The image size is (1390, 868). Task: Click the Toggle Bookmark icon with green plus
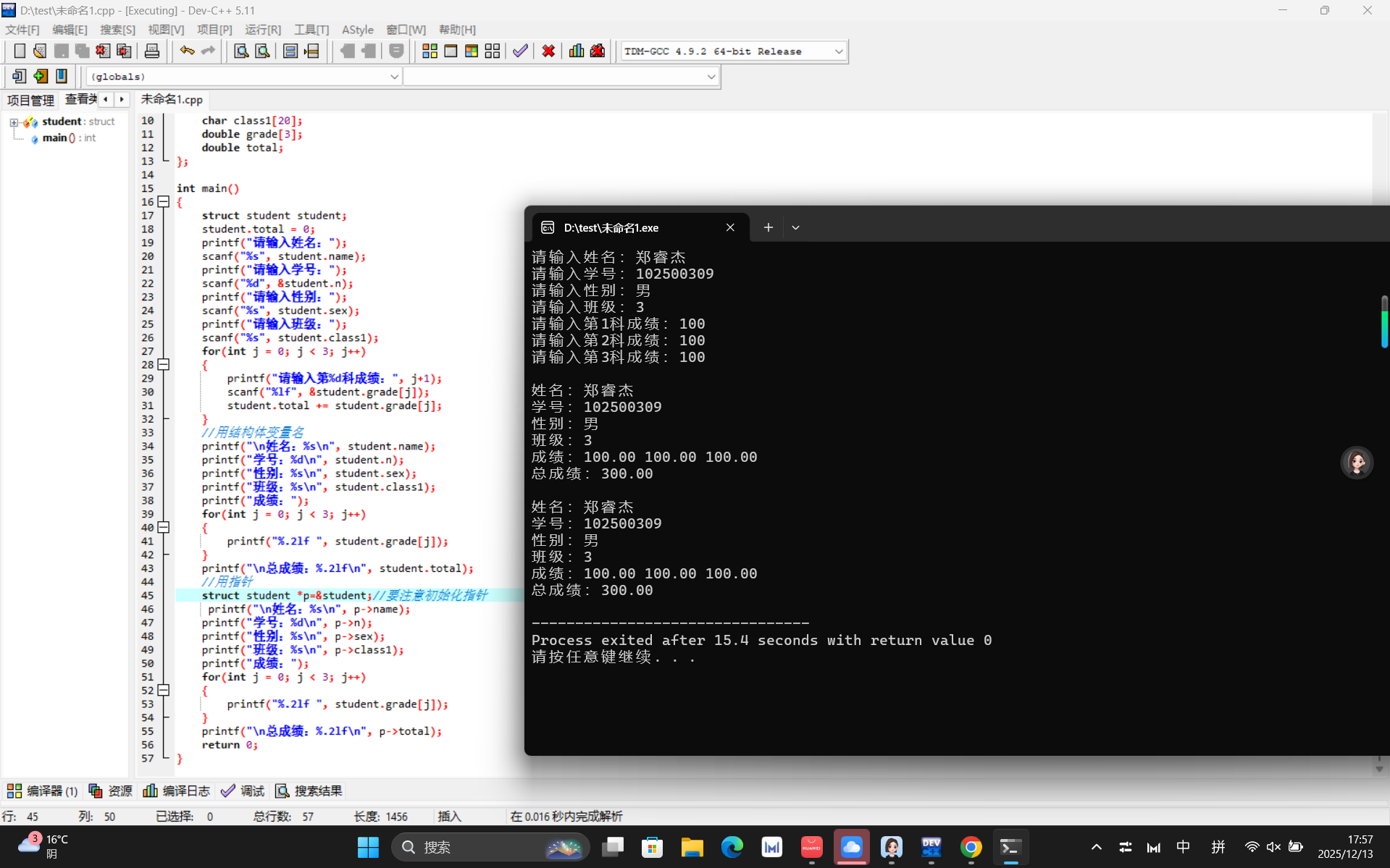click(41, 76)
